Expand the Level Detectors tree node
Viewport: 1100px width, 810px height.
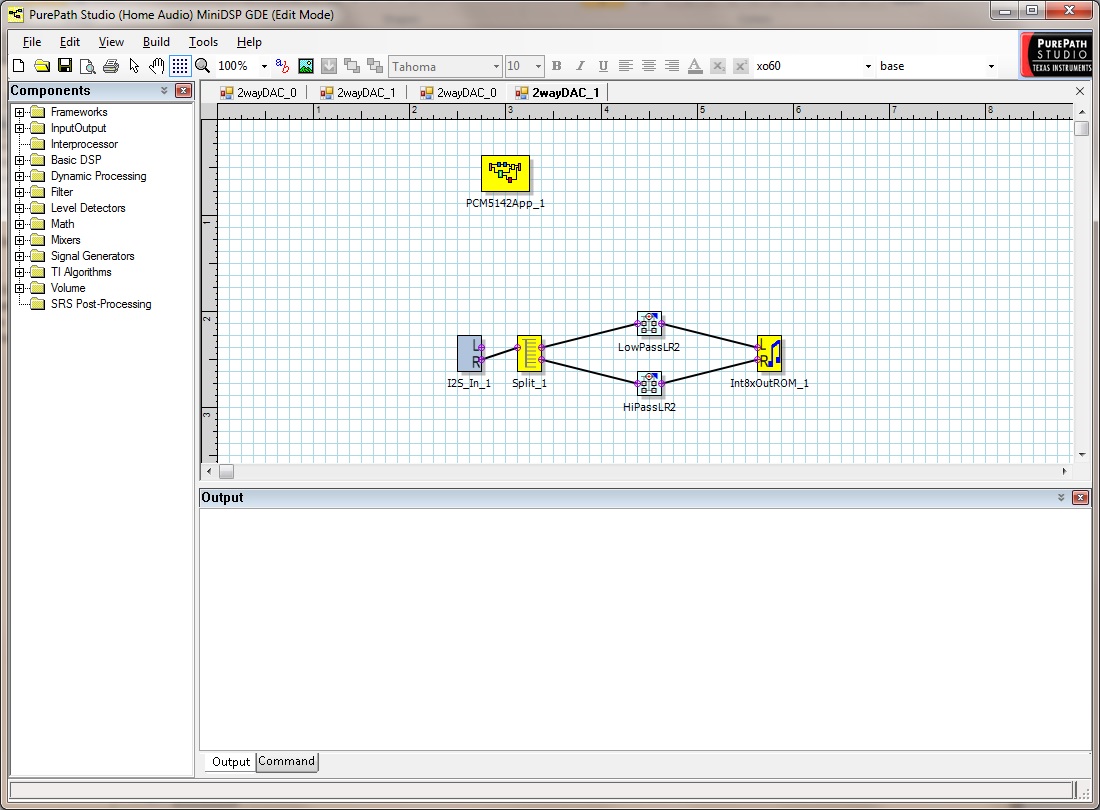pyautogui.click(x=20, y=208)
